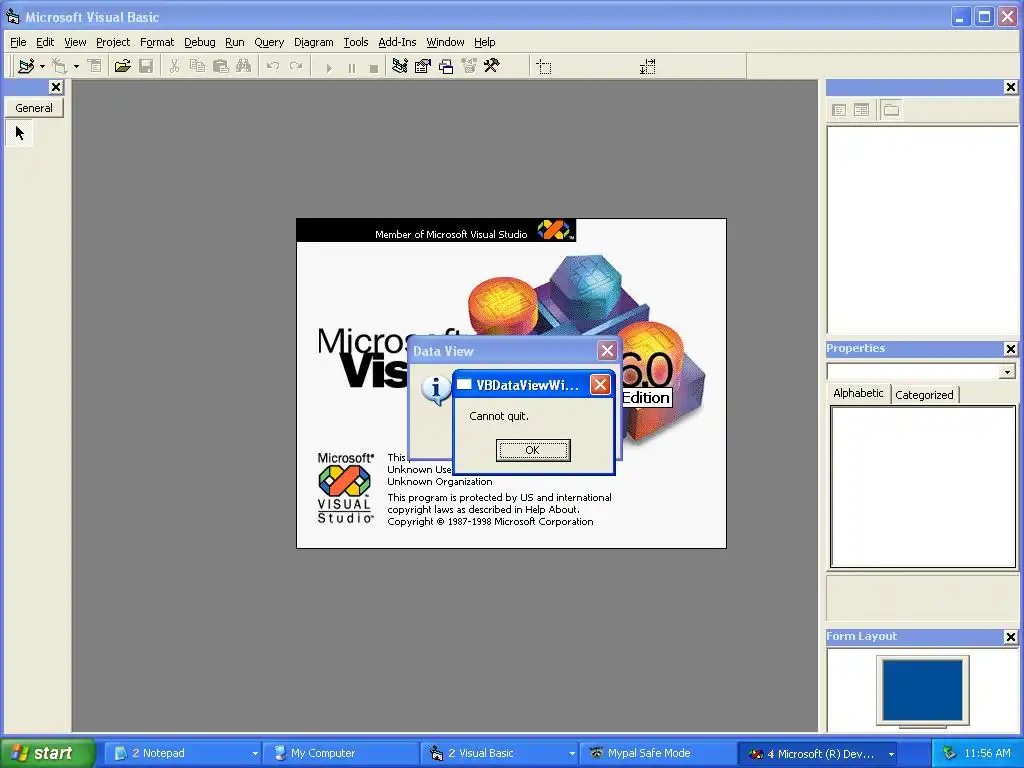Image resolution: width=1024 pixels, height=768 pixels.
Task: Open the Add-Ins menu
Action: pos(397,42)
